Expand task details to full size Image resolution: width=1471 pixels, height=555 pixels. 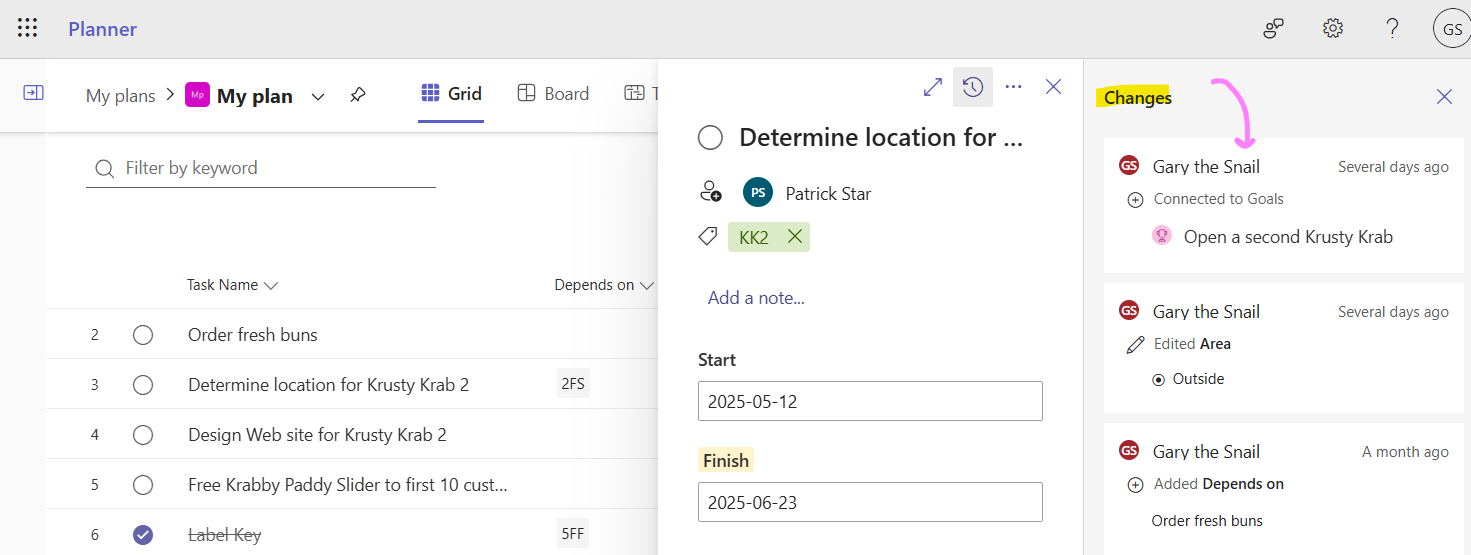(x=933, y=87)
